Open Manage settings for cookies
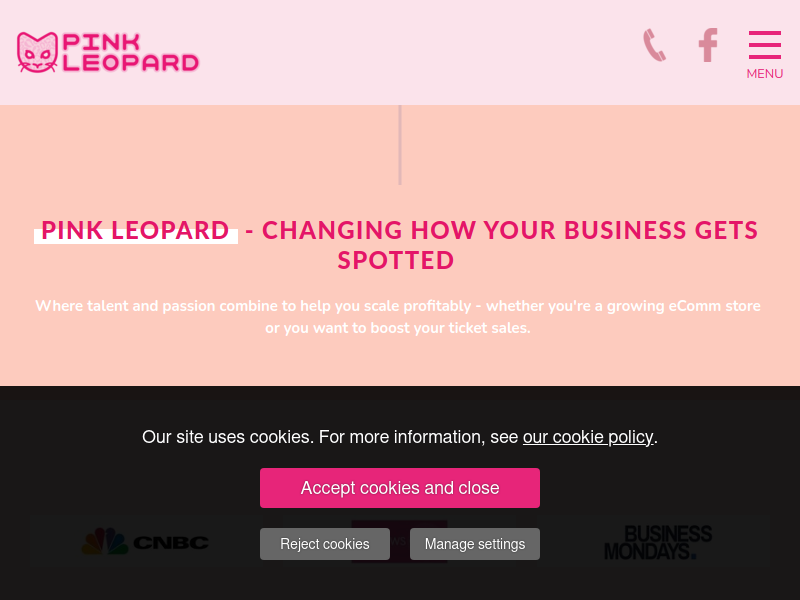This screenshot has height=600, width=800. point(475,544)
